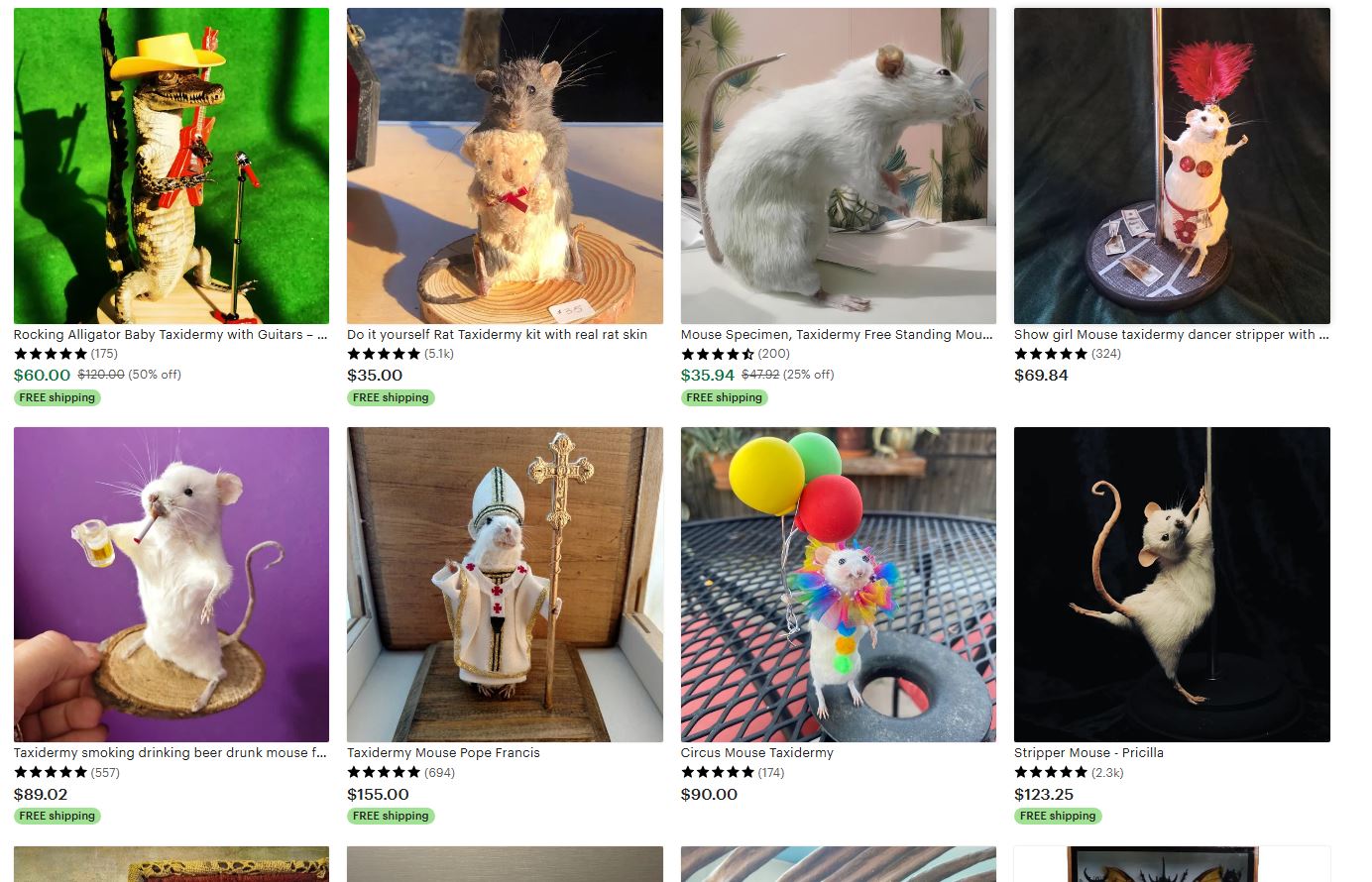
Task: Open the Stripper Mouse Pricilla photo
Action: pyautogui.click(x=1172, y=585)
